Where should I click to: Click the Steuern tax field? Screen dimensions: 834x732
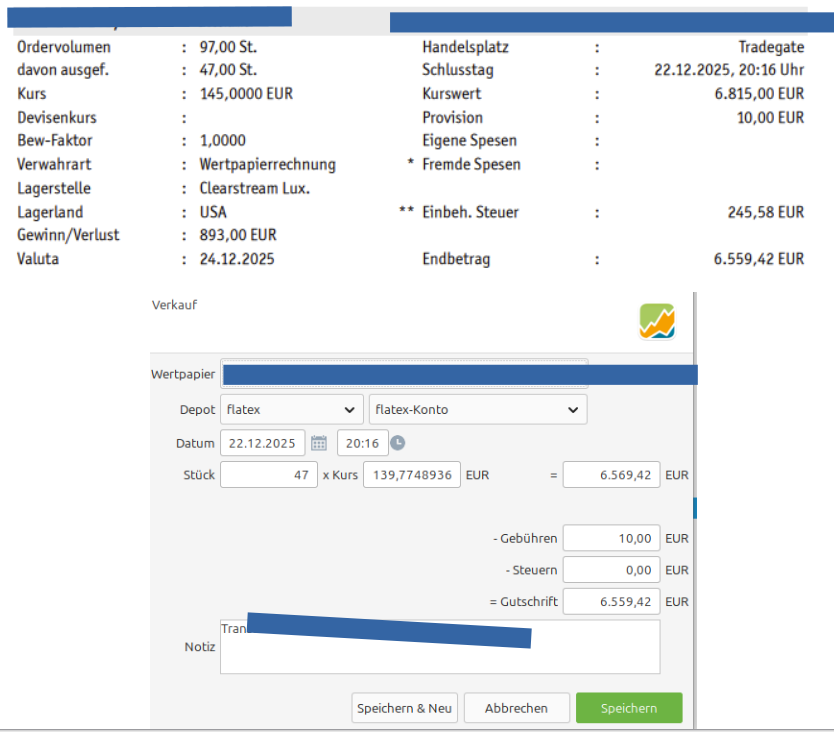(610, 570)
